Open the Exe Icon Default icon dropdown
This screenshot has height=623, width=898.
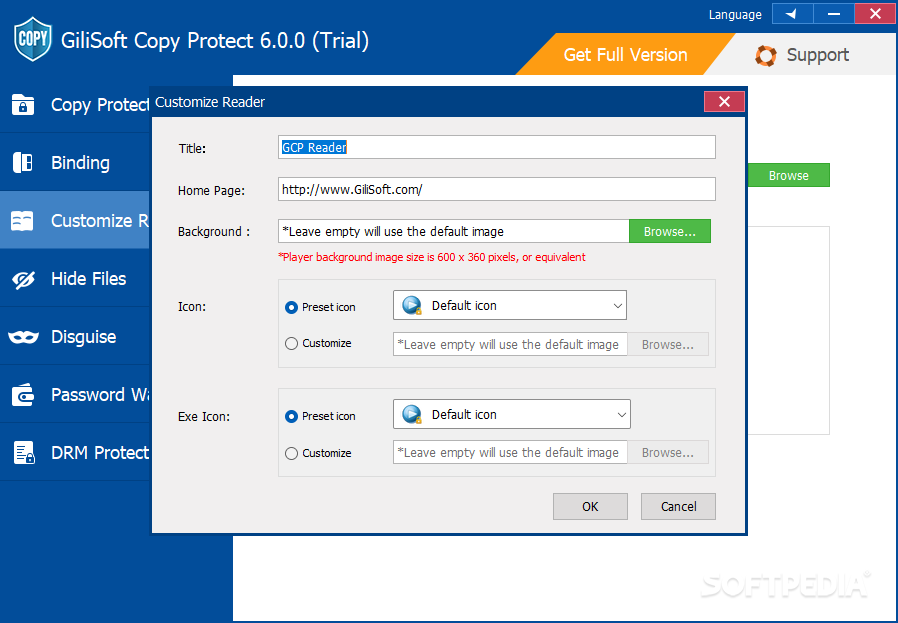pos(511,414)
